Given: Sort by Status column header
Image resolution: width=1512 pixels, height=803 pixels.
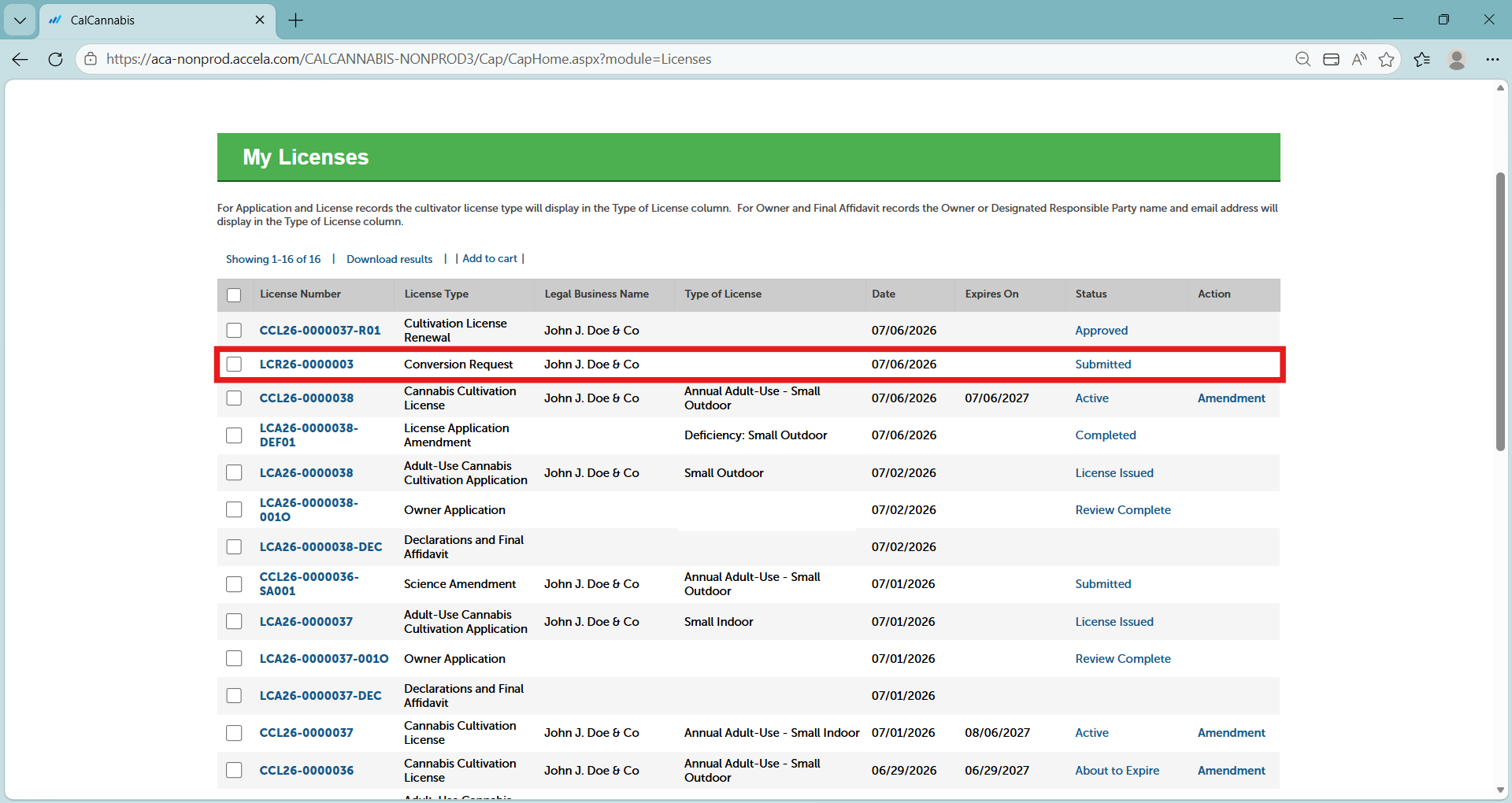Looking at the screenshot, I should point(1091,294).
